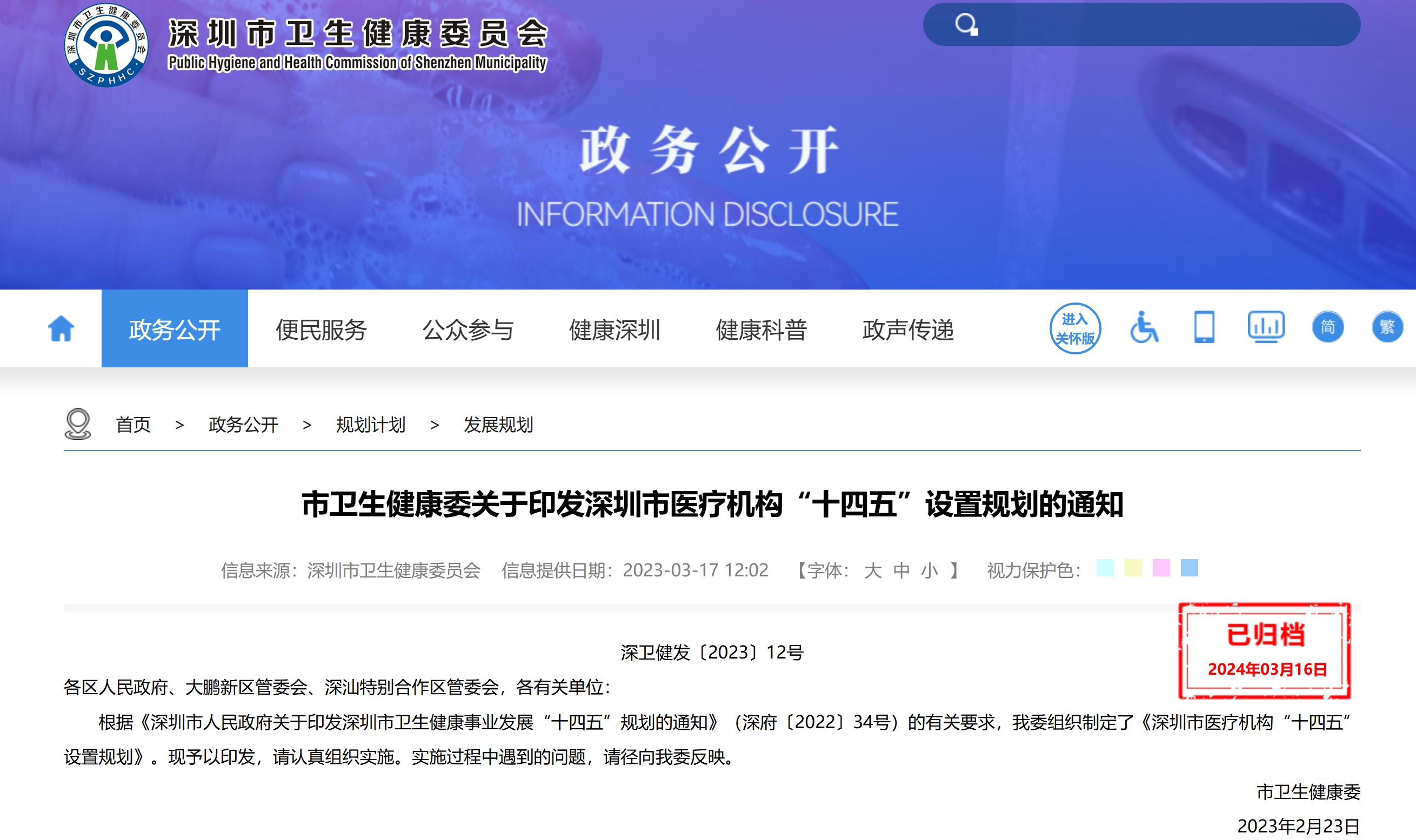Open the wheelchair accessibility mode icon
This screenshot has width=1416, height=840.
pos(1144,327)
